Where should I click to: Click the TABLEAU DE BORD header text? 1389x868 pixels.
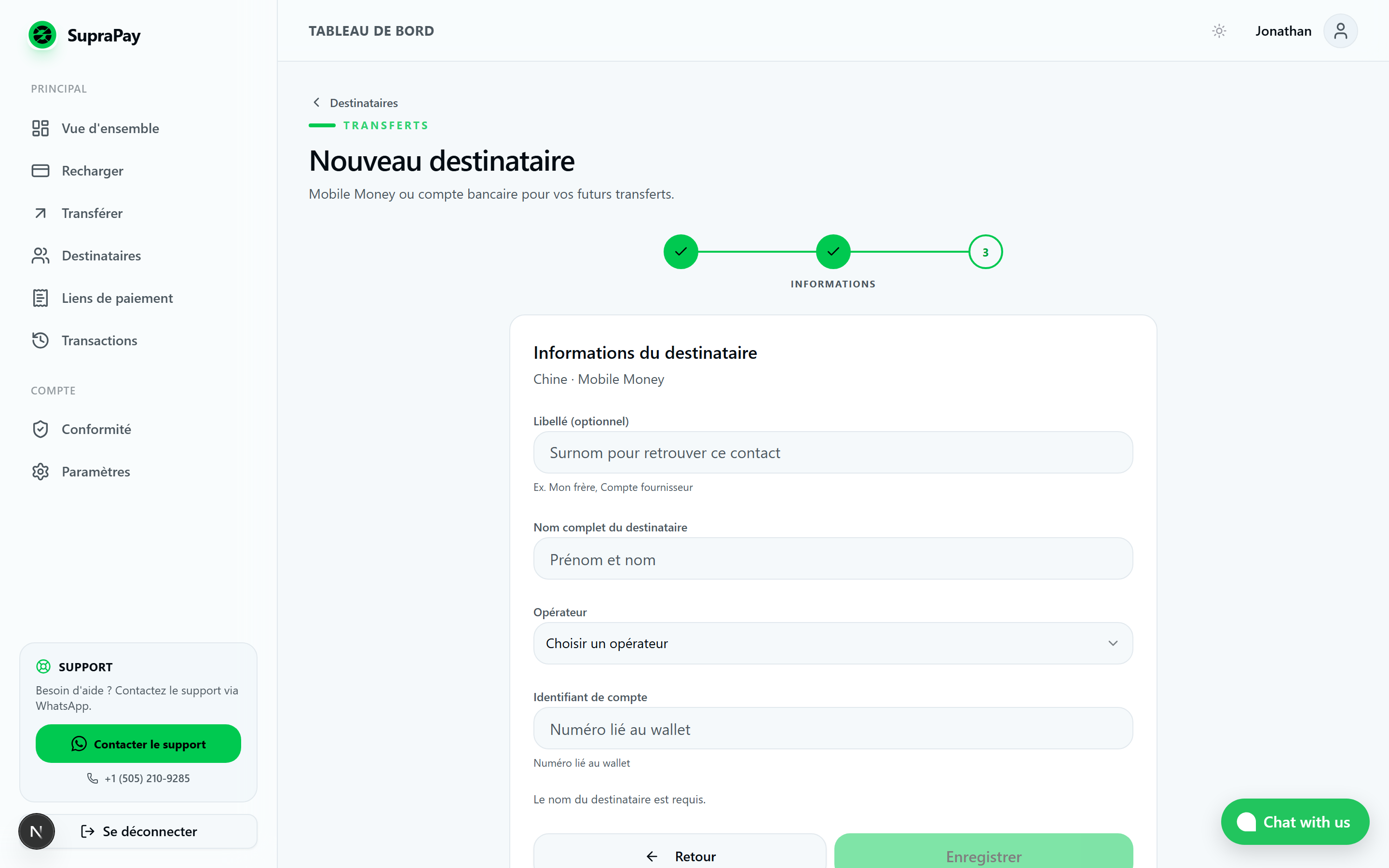pos(371,31)
